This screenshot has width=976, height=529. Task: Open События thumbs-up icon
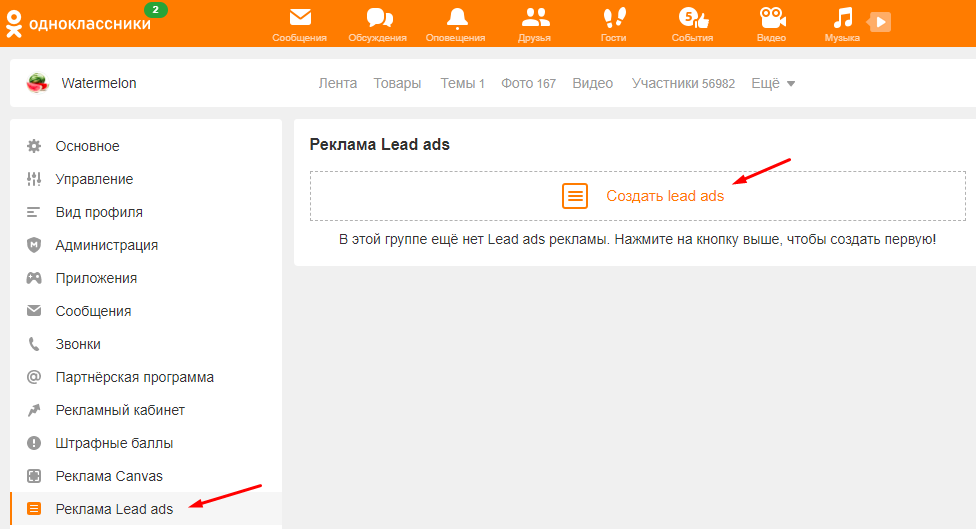pos(693,17)
